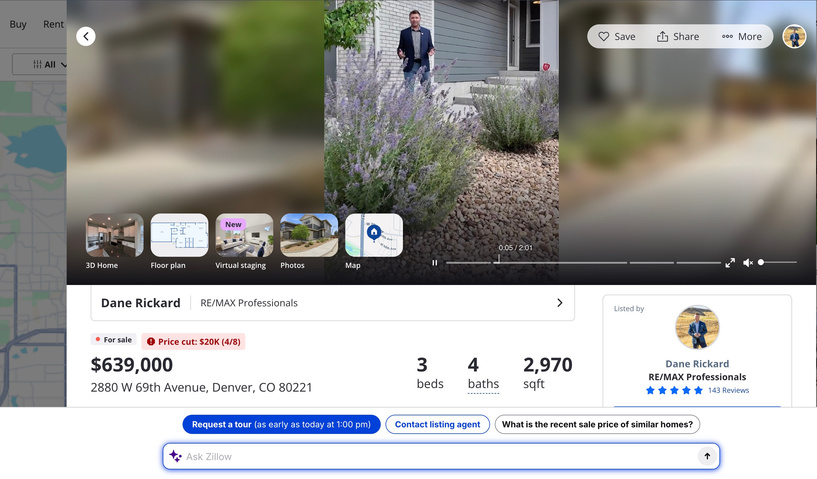
Task: Open the Virtual staging thumbnail
Action: coord(244,235)
